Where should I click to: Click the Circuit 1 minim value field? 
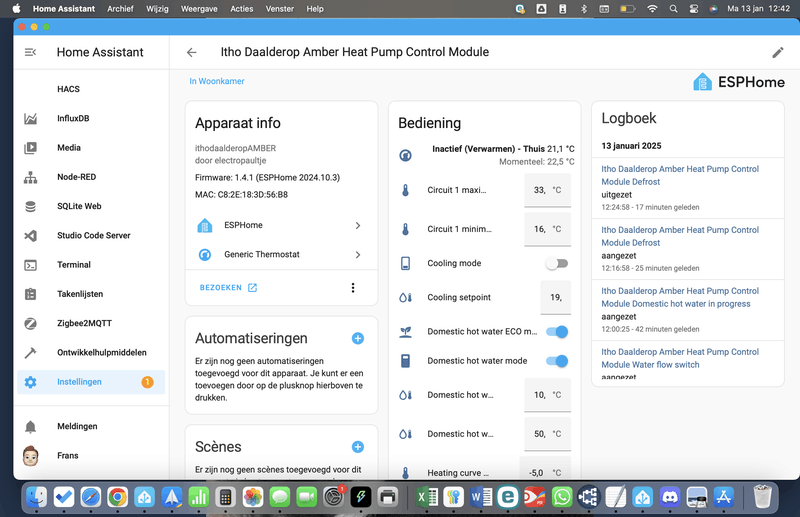point(547,229)
